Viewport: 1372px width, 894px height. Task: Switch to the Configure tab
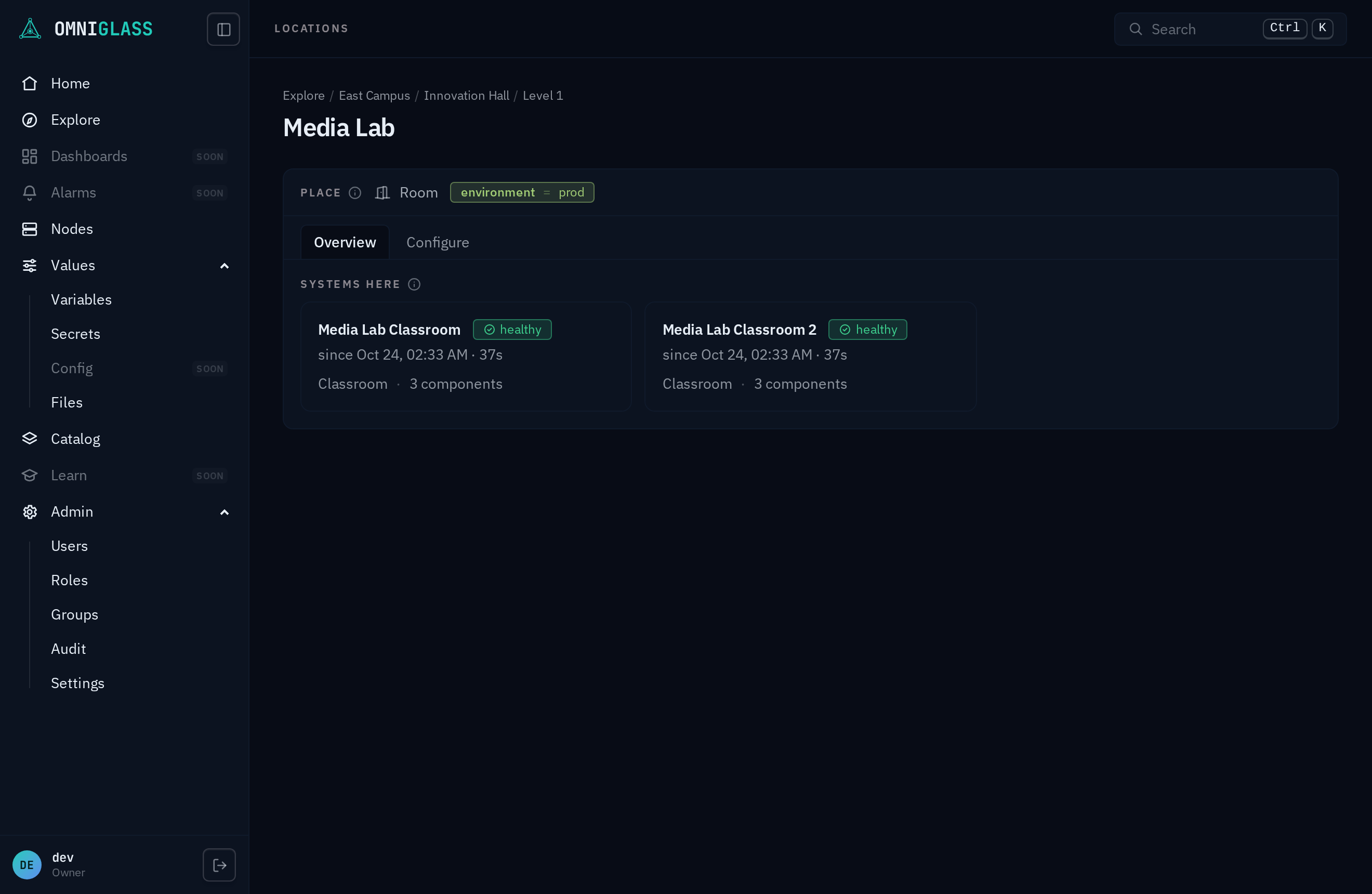pyautogui.click(x=438, y=242)
